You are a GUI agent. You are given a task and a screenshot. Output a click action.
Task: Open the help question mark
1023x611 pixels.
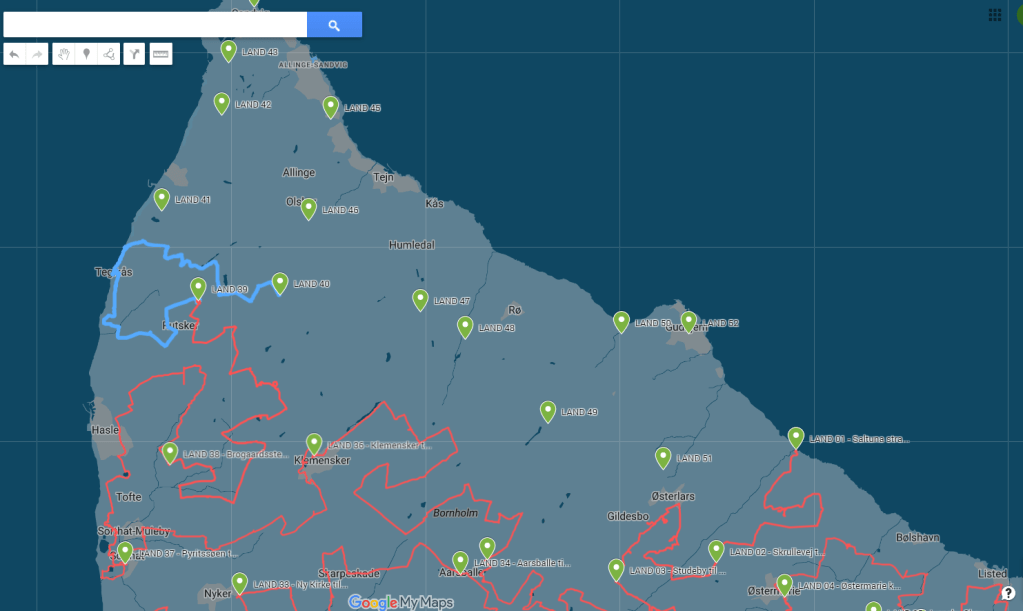click(x=1008, y=593)
